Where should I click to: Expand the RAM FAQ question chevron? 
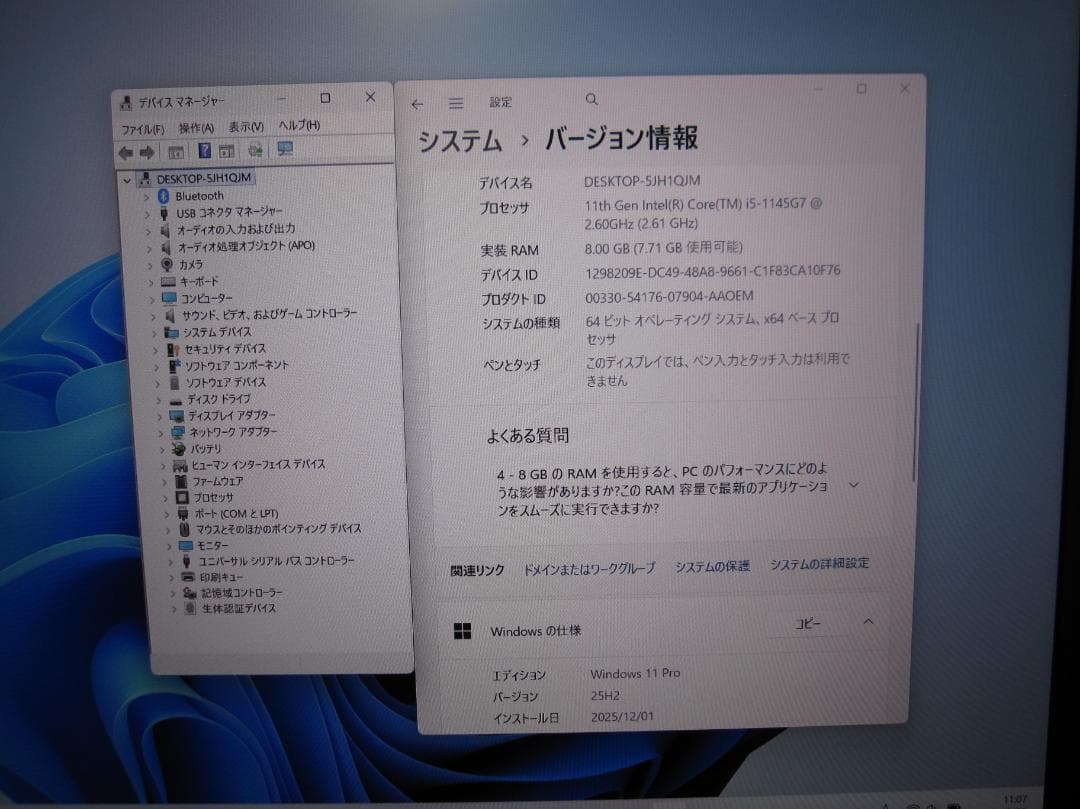click(853, 485)
